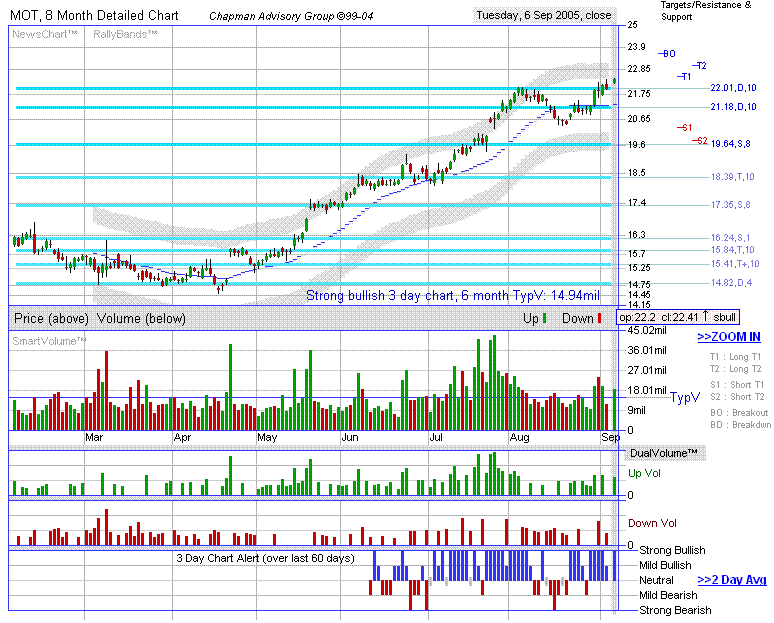Select the DualVolume™ header
The width and height of the screenshot is (774, 623).
(x=664, y=453)
